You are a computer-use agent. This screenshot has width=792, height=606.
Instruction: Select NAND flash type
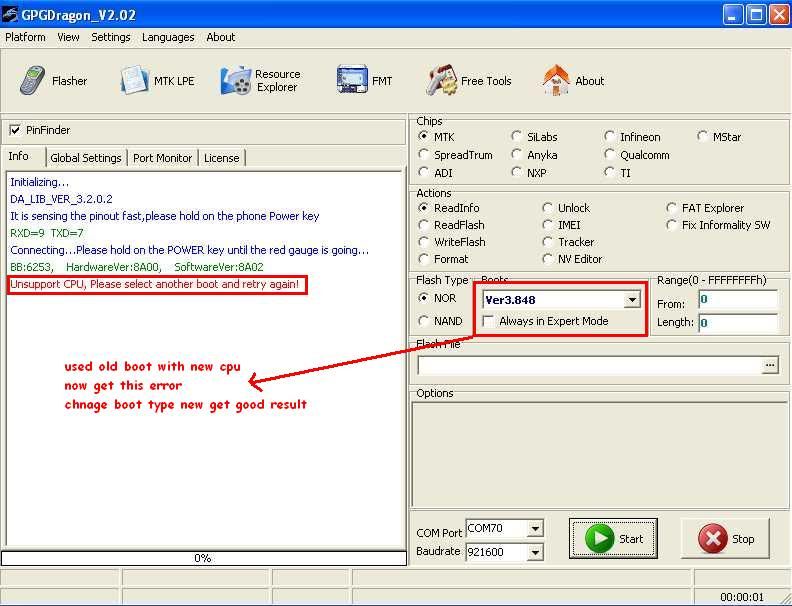point(423,321)
